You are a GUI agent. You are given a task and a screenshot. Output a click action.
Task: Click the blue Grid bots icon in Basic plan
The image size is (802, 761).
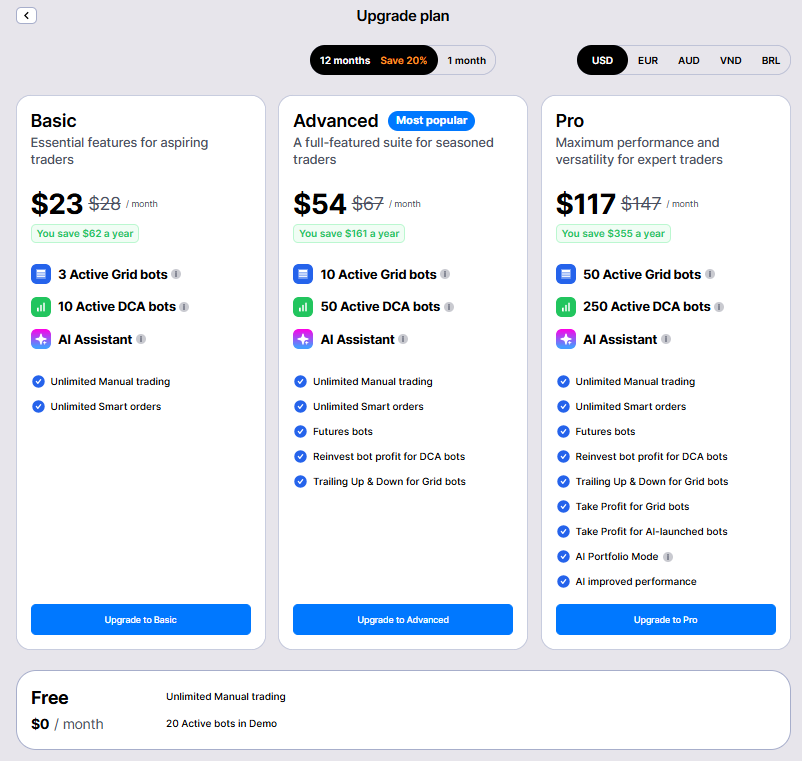click(40, 273)
